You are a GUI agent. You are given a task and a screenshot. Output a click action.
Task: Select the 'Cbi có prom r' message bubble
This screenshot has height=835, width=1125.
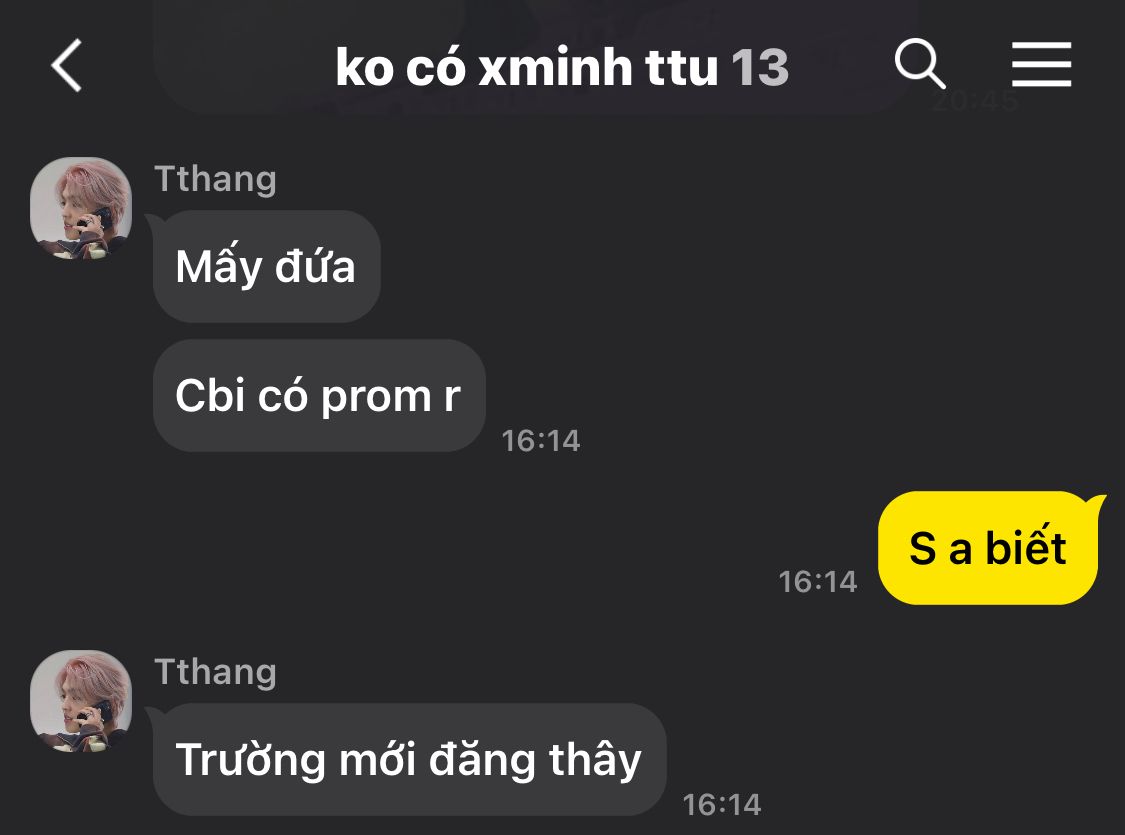[319, 395]
